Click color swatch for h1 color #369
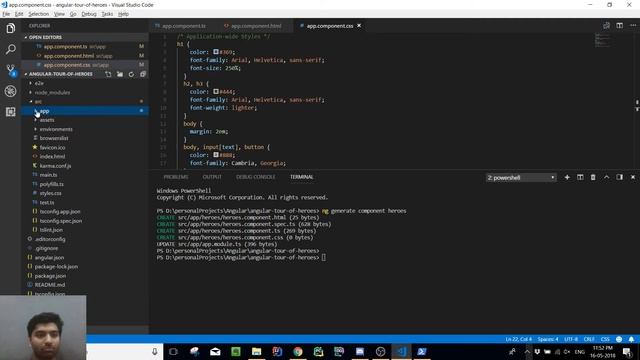The width and height of the screenshot is (640, 360). pos(216,52)
